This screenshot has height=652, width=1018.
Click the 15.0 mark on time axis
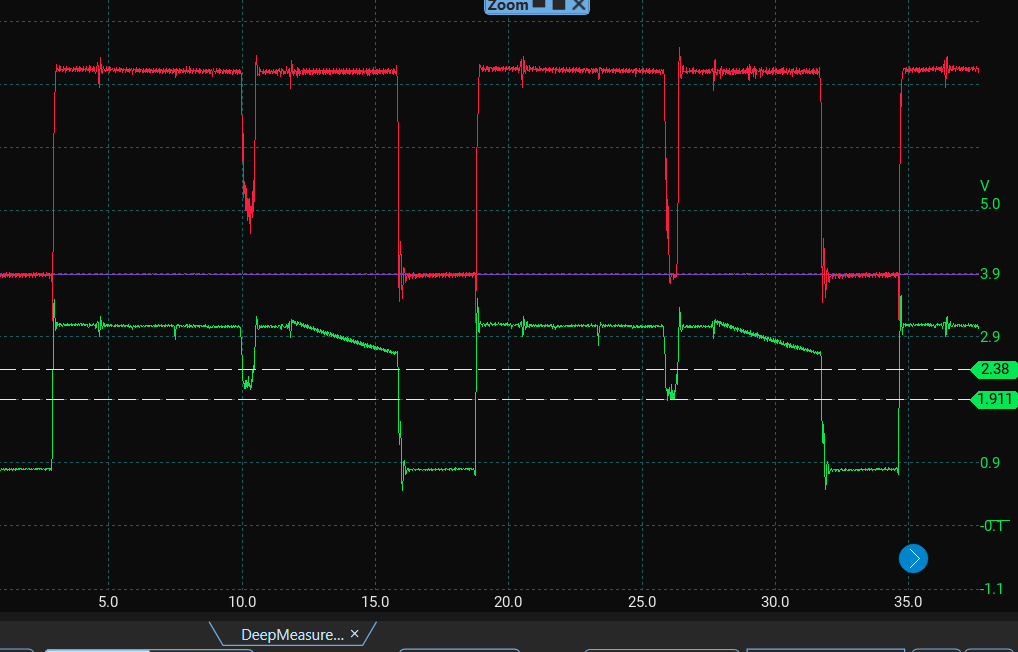coord(375,602)
